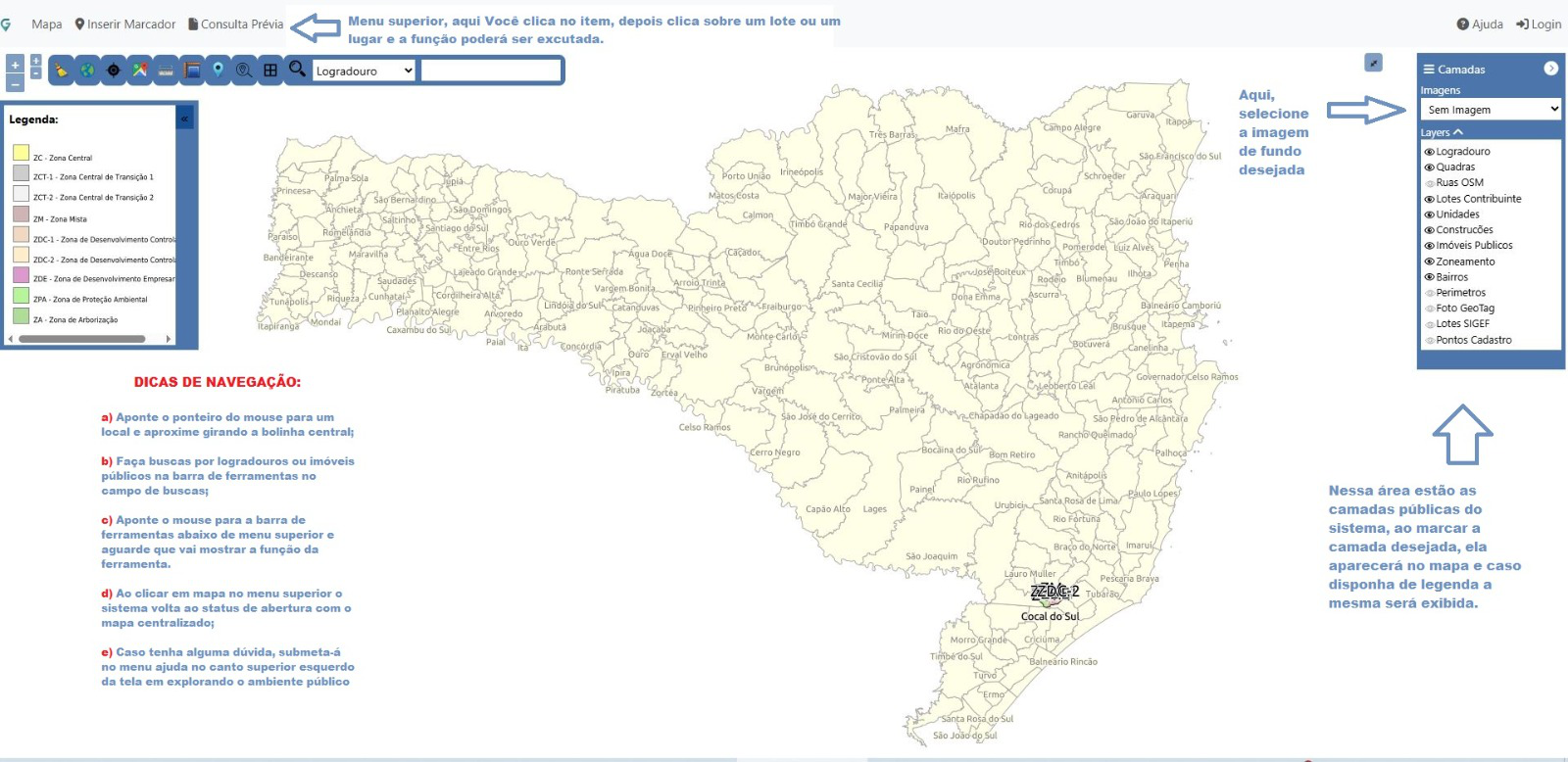Click the broom clear tool icon
The width and height of the screenshot is (1568, 762).
62,71
